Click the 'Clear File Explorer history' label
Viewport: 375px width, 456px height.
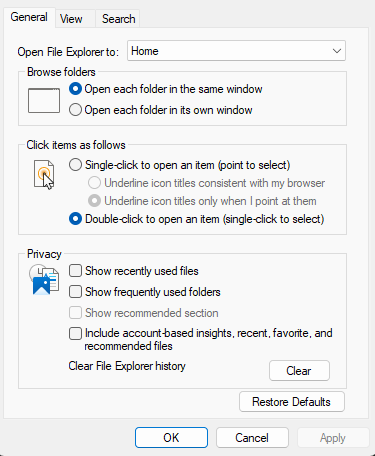(127, 366)
